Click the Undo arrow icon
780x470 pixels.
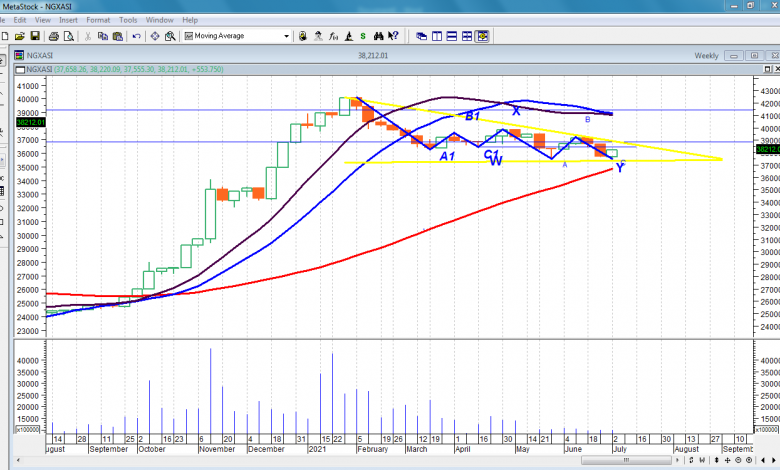(x=135, y=36)
